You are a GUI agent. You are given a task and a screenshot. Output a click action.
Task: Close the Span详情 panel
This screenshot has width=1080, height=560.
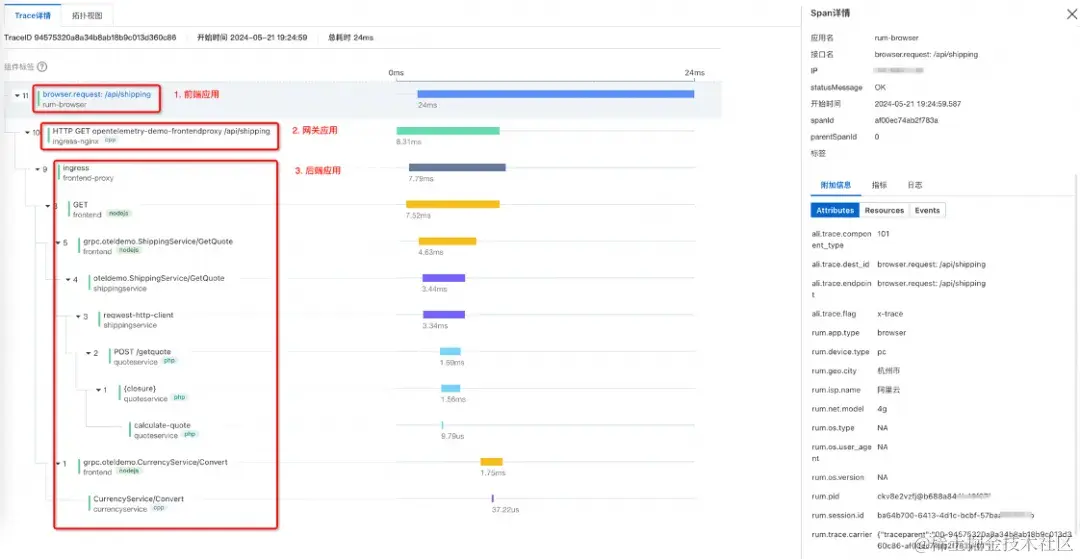pos(1072,14)
